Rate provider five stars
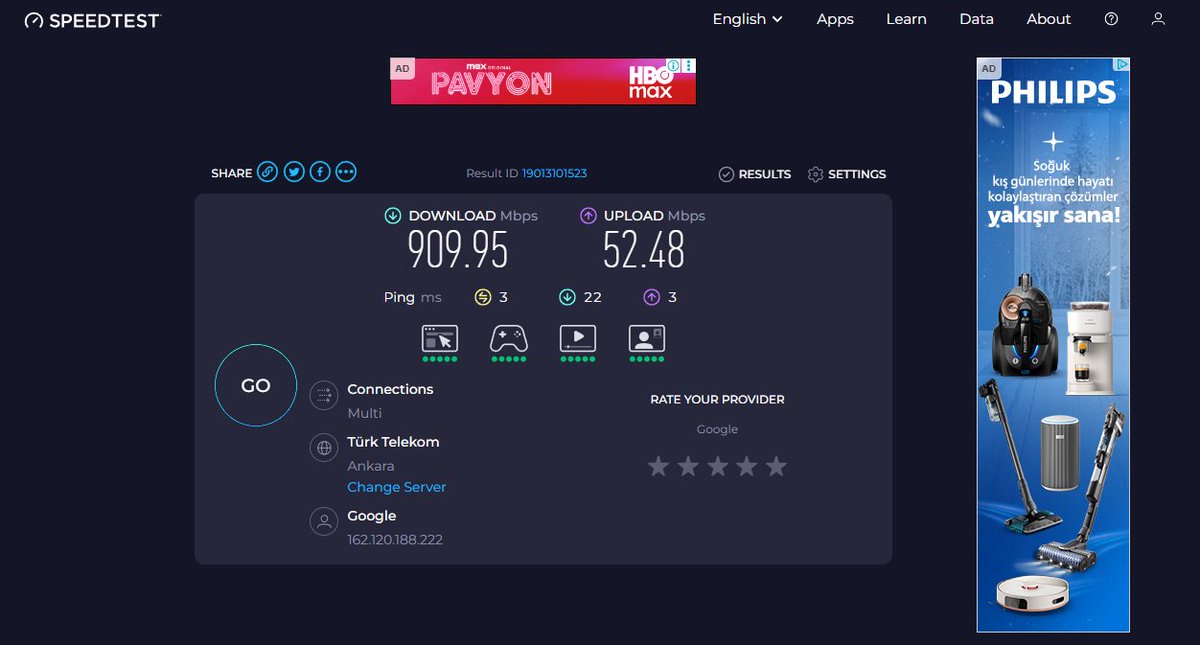Image resolution: width=1200 pixels, height=645 pixels. point(777,466)
